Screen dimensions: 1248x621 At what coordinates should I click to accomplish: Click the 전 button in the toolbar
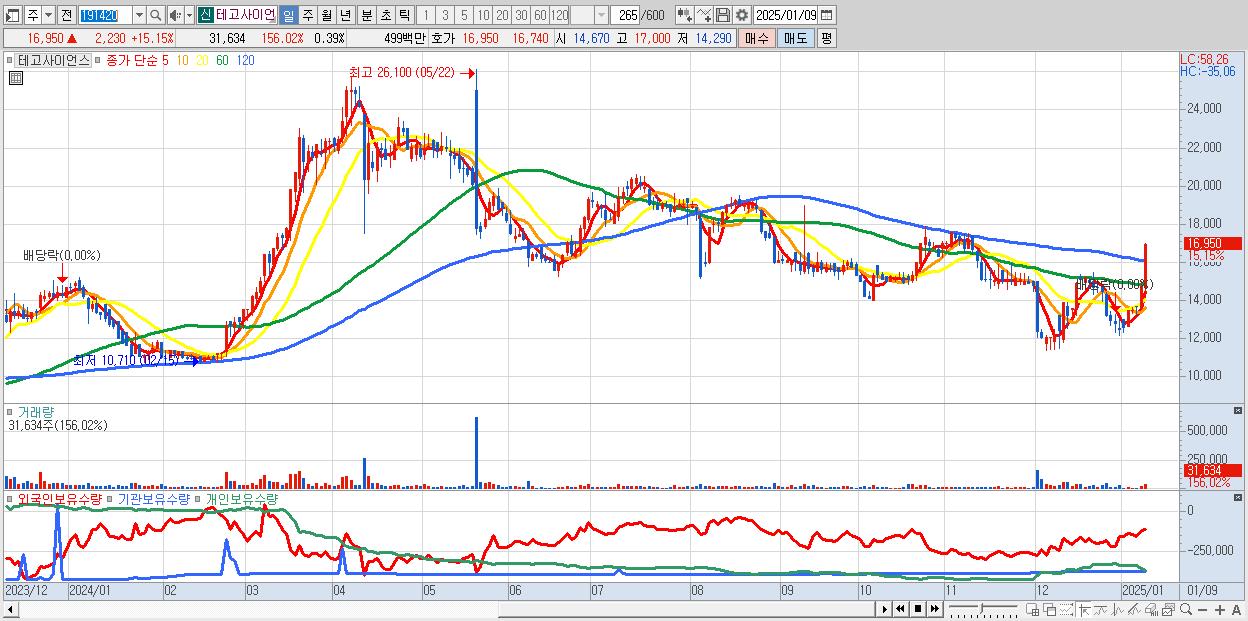(x=66, y=15)
